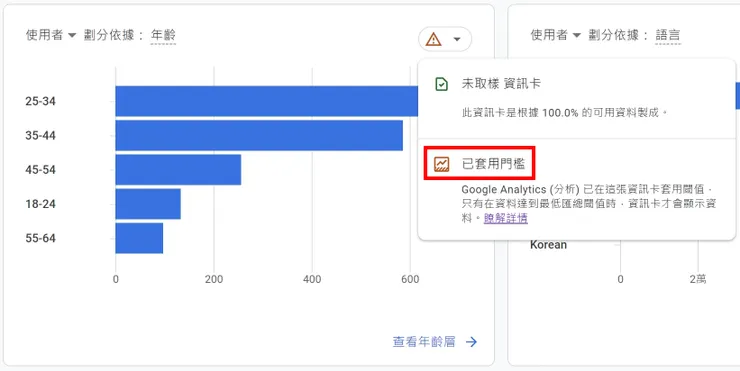This screenshot has width=740, height=371.
Task: Click the arrow icon next to 查看年齡層
Action: pos(471,342)
